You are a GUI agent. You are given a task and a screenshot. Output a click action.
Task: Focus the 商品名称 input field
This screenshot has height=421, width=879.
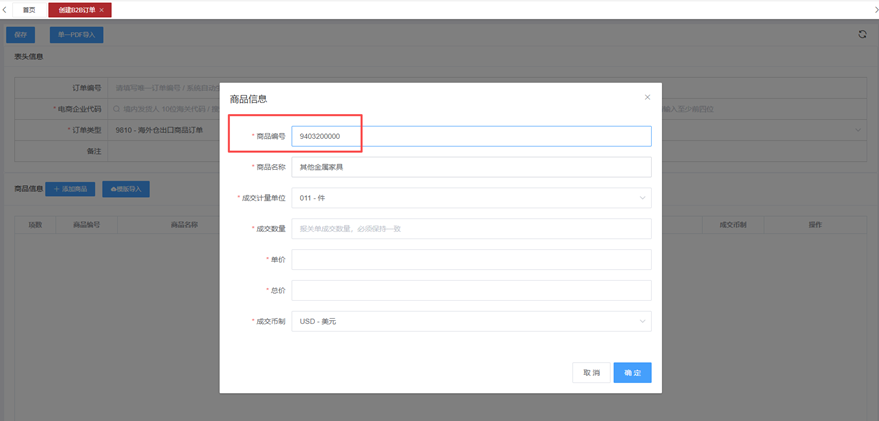[x=471, y=167]
